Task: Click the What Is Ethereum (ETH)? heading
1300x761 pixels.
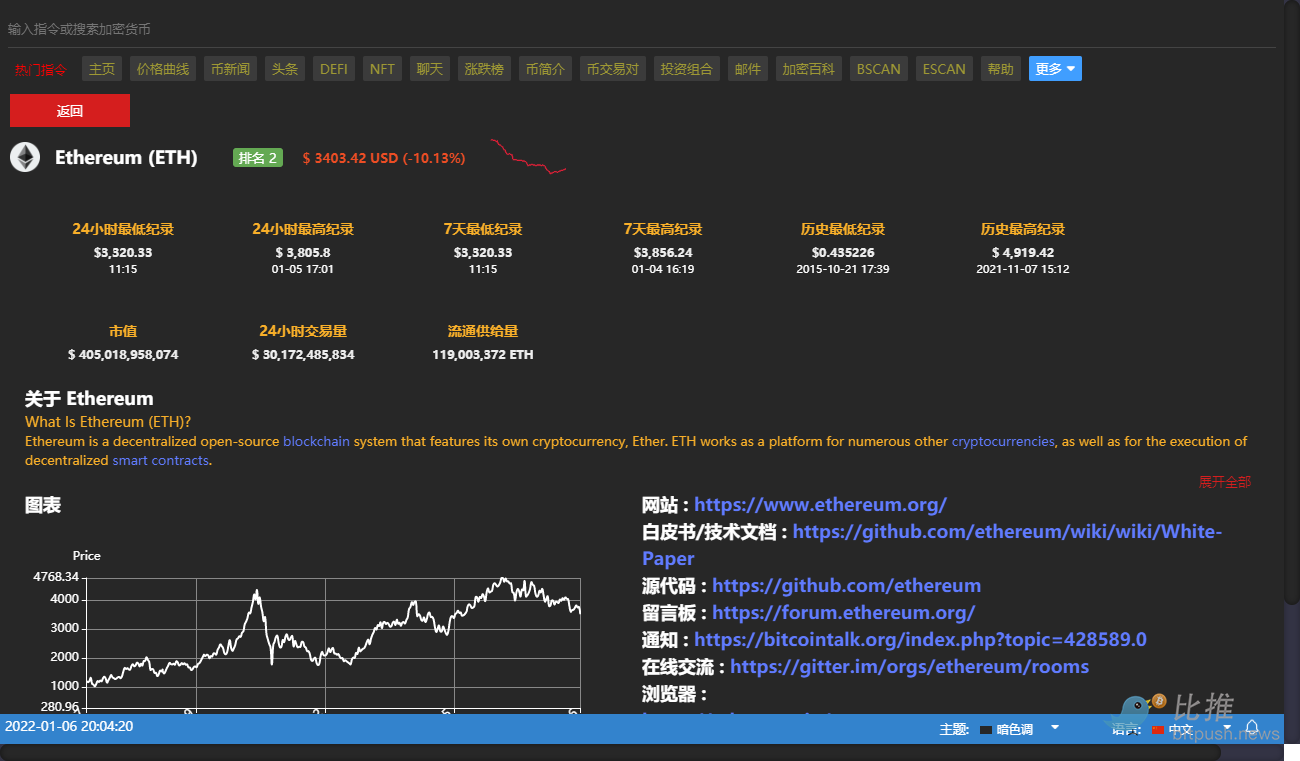Action: tap(108, 422)
